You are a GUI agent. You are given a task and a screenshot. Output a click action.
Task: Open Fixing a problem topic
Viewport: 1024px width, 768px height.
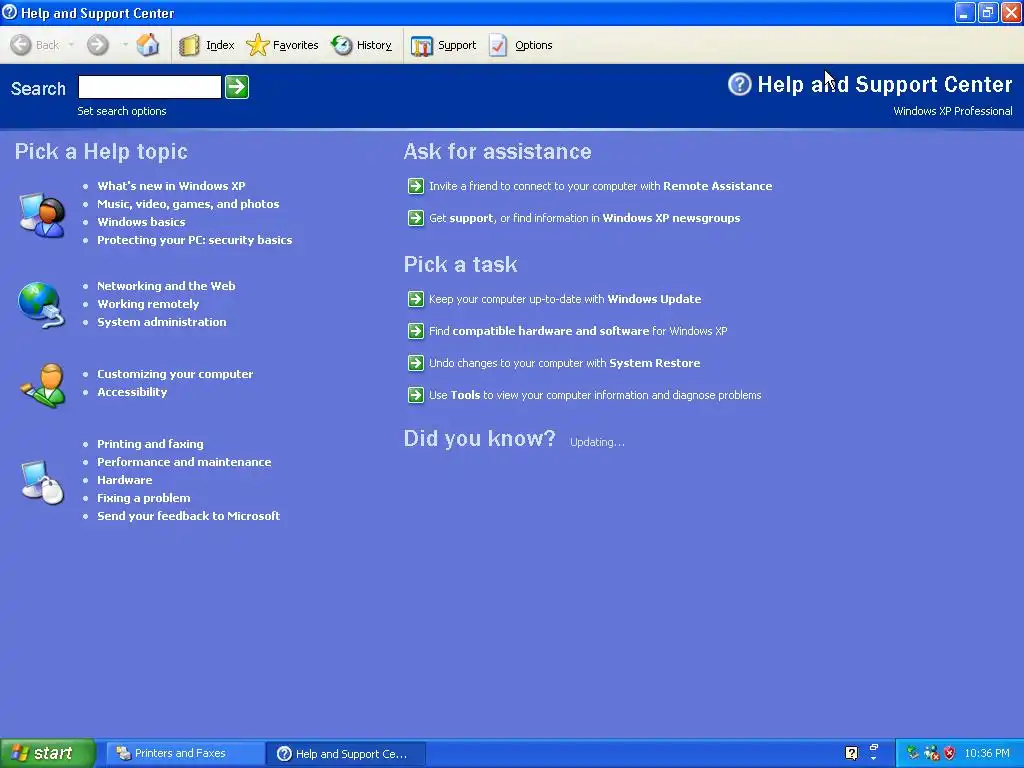144,498
